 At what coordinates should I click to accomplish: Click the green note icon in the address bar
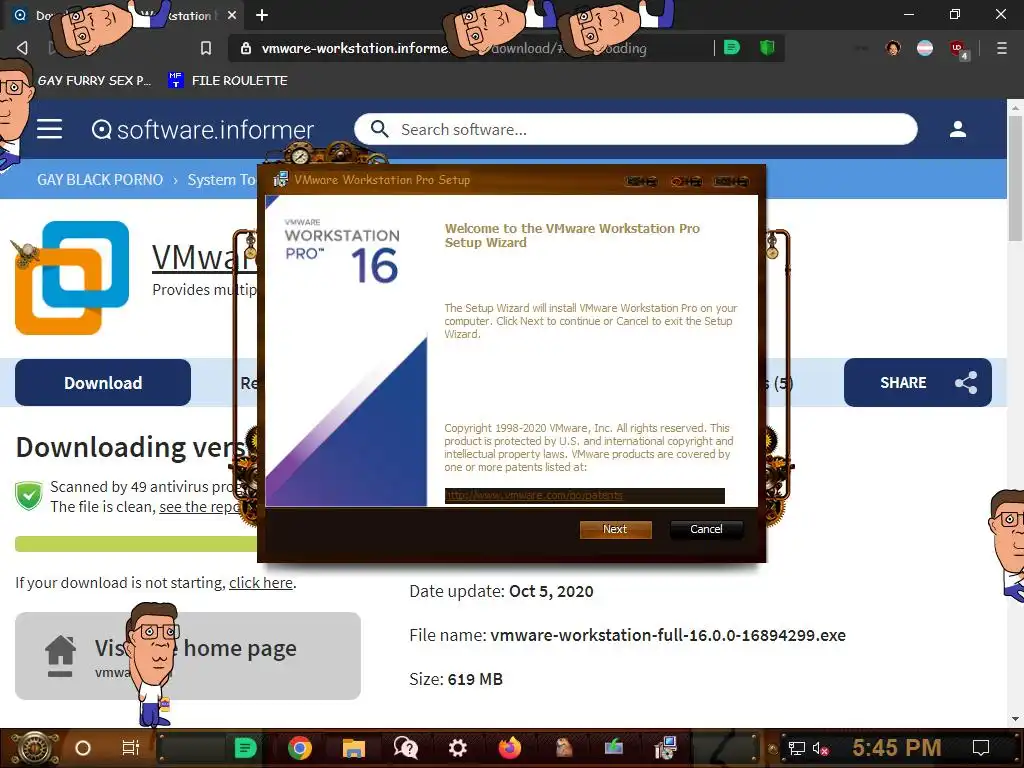[732, 48]
